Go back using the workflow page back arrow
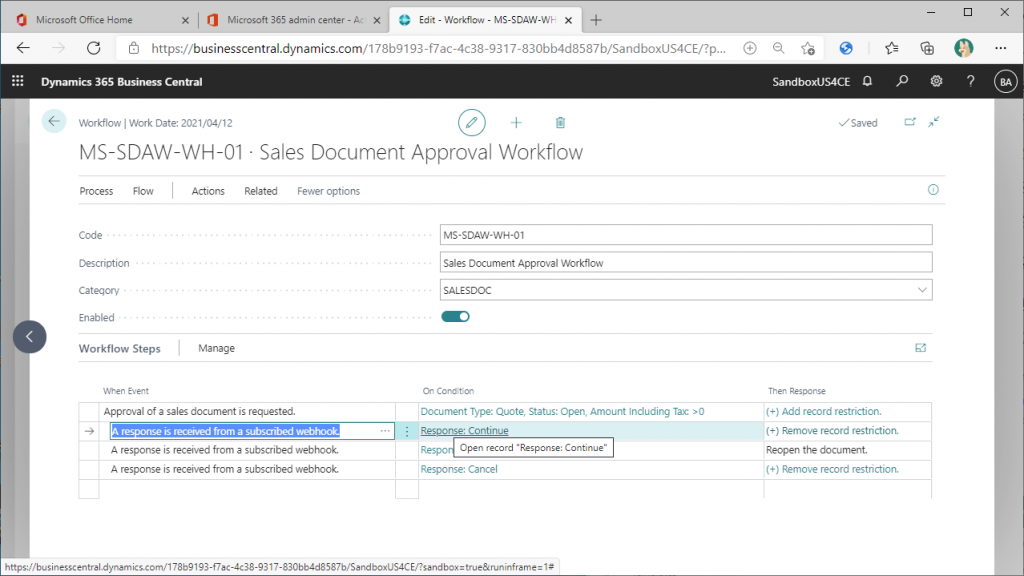1024x576 pixels. 54,121
